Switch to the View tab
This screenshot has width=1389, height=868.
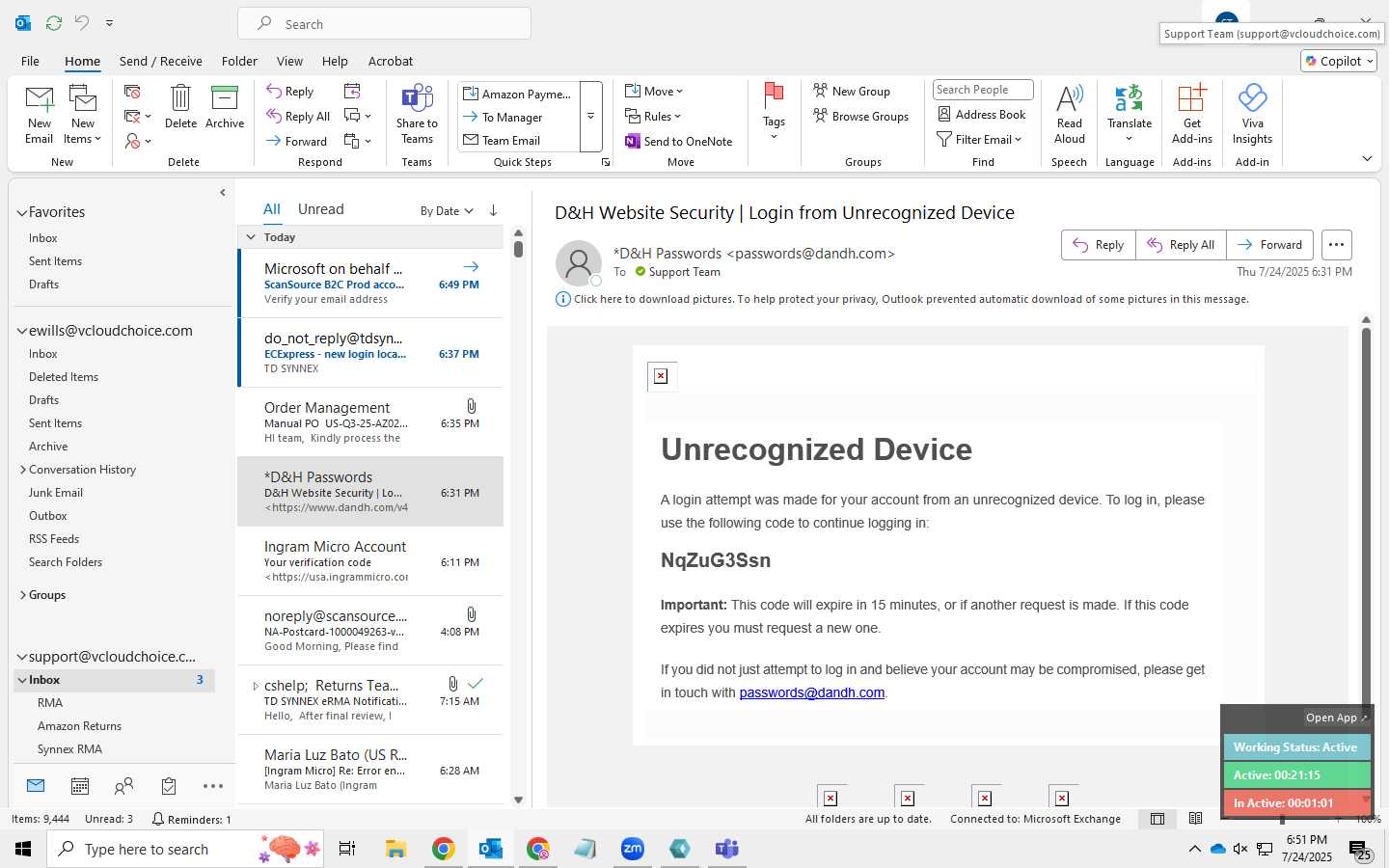pos(289,61)
